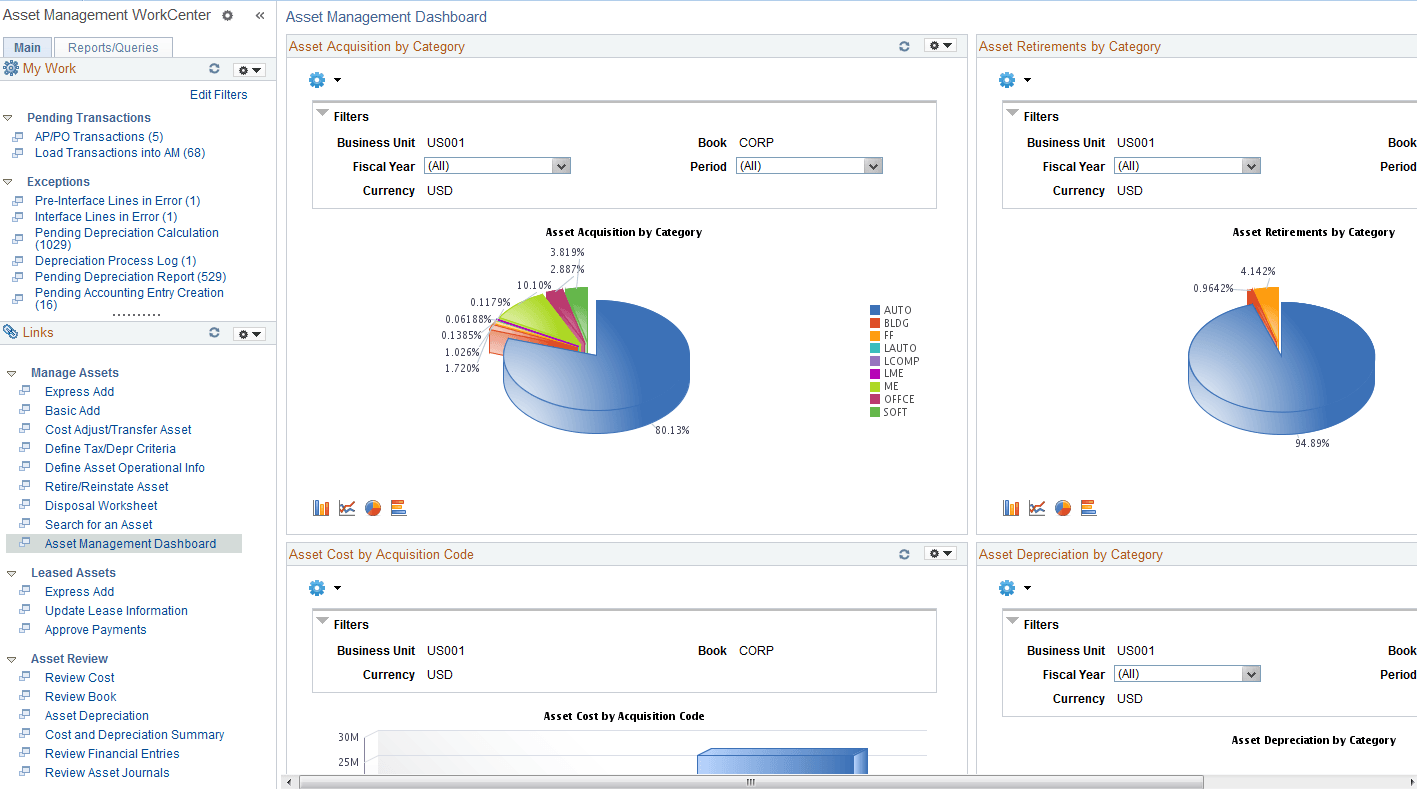Image resolution: width=1417 pixels, height=789 pixels.
Task: Switch Asset Retirements to horizontal bar chart
Action: 1088,507
